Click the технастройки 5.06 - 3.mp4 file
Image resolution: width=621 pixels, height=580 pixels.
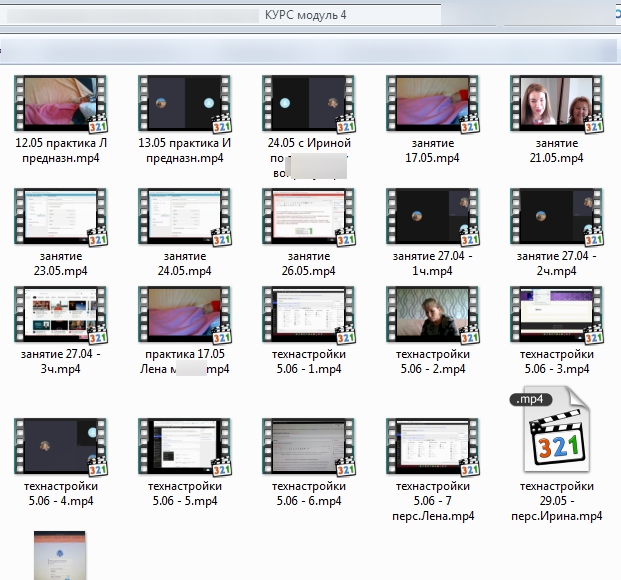click(x=556, y=315)
